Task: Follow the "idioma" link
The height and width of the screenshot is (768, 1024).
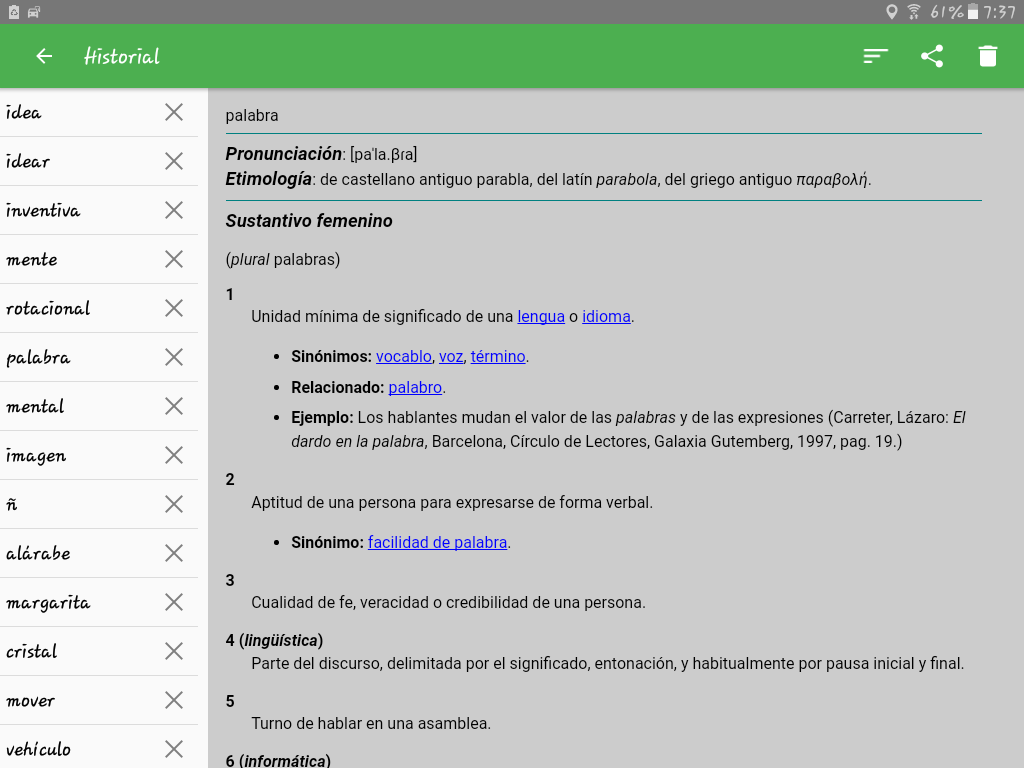Action: (606, 316)
